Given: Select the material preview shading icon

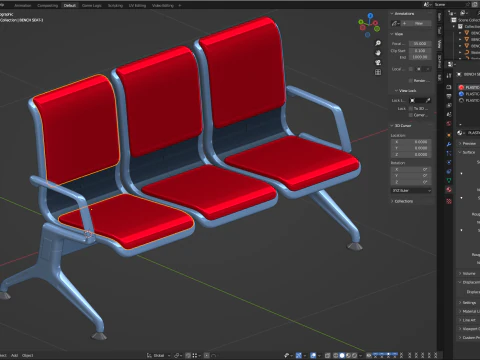Looking at the screenshot, I should 348,355.
